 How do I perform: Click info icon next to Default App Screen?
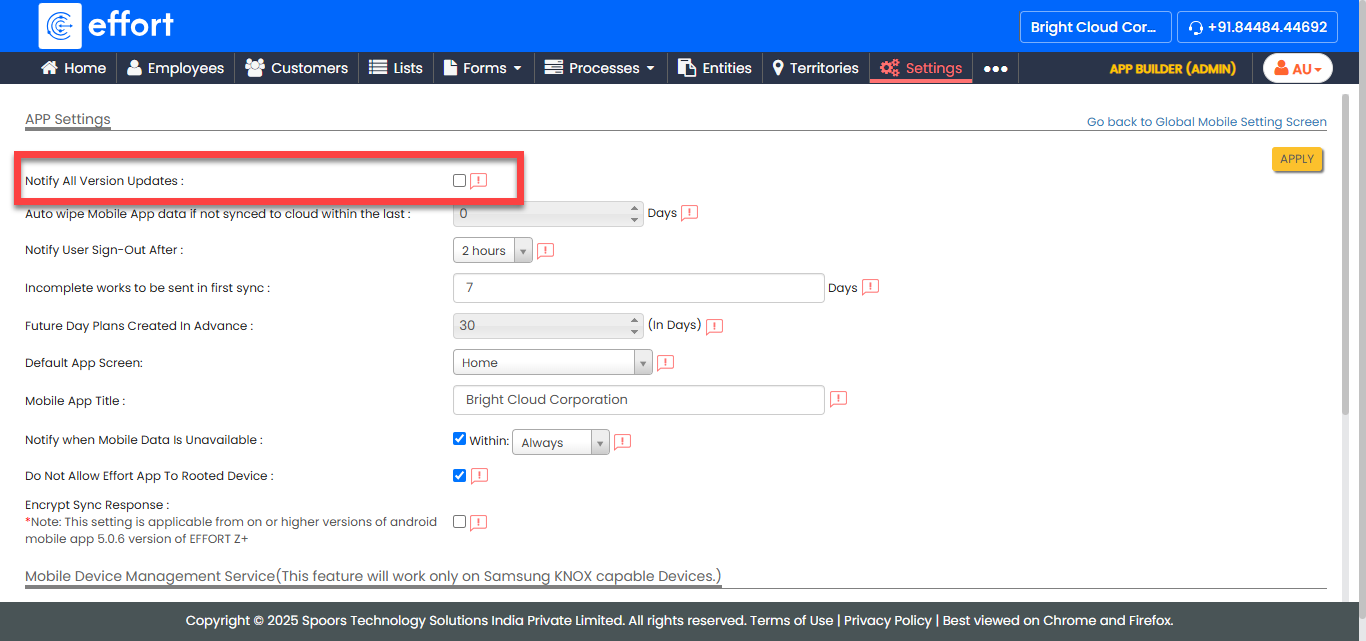(x=665, y=363)
